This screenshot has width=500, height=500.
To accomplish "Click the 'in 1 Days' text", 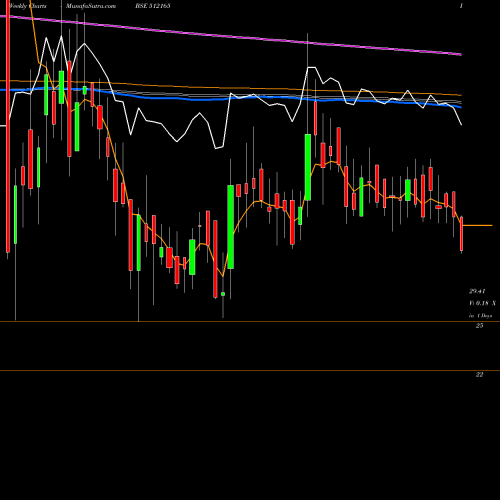I will point(480,315).
